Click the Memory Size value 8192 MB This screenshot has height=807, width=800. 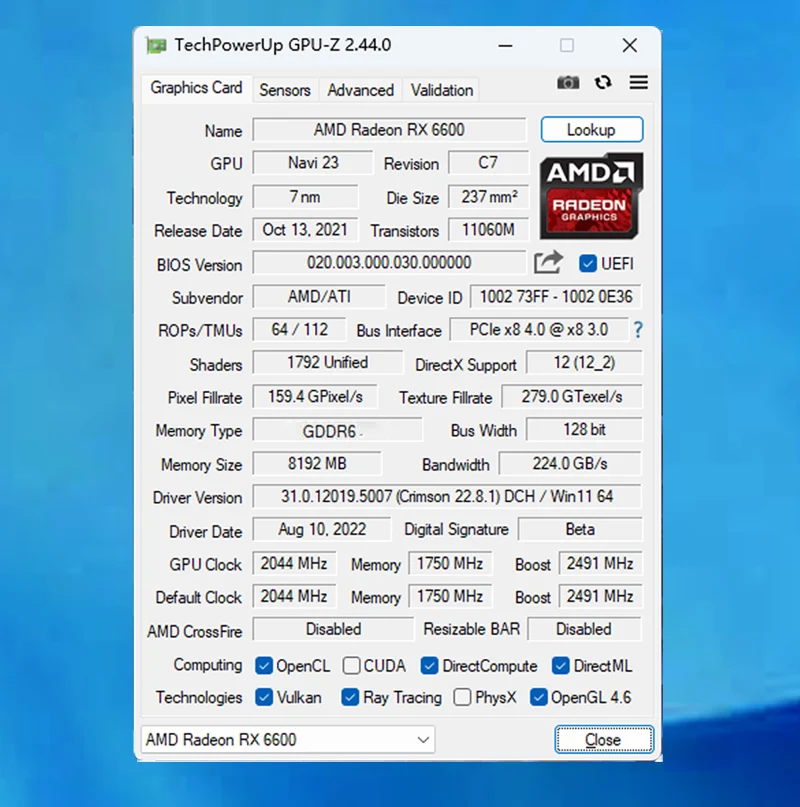tap(317, 463)
